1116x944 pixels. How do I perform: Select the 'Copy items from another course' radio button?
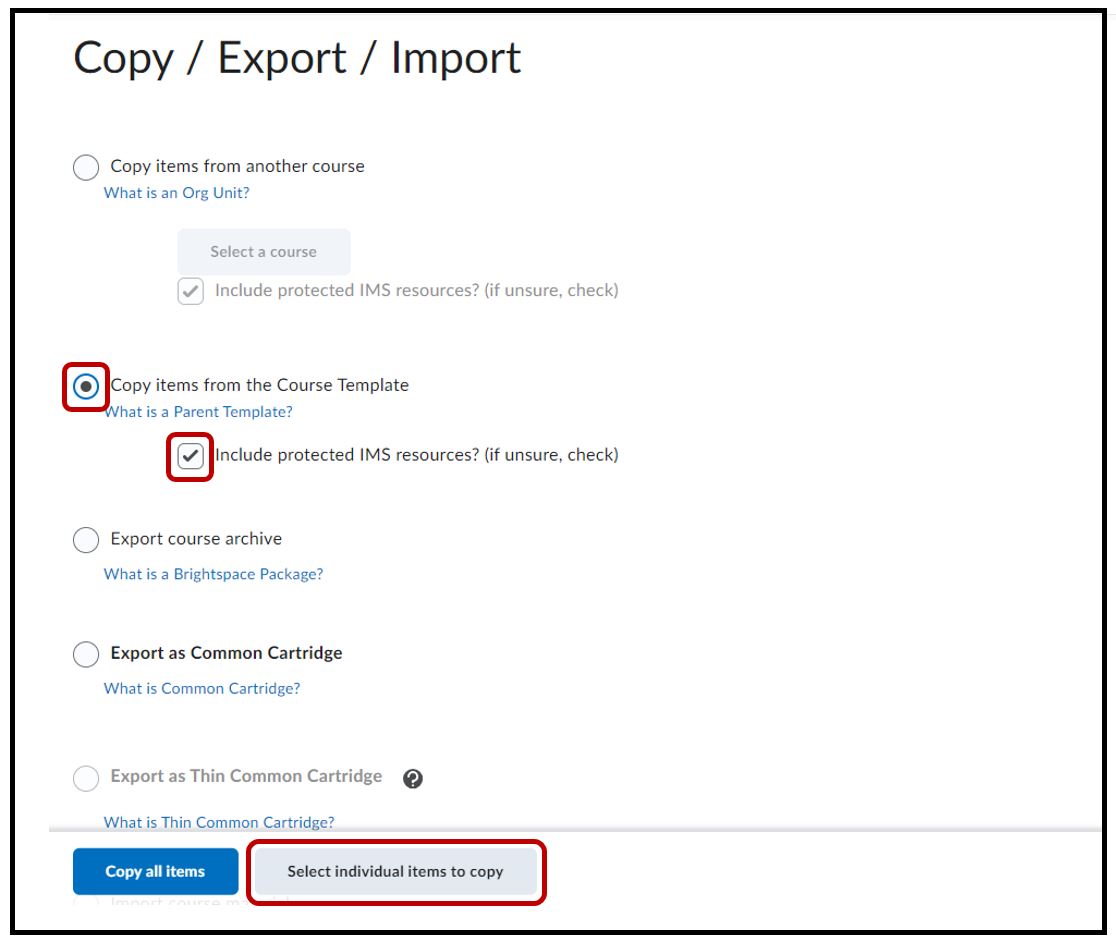pos(86,167)
